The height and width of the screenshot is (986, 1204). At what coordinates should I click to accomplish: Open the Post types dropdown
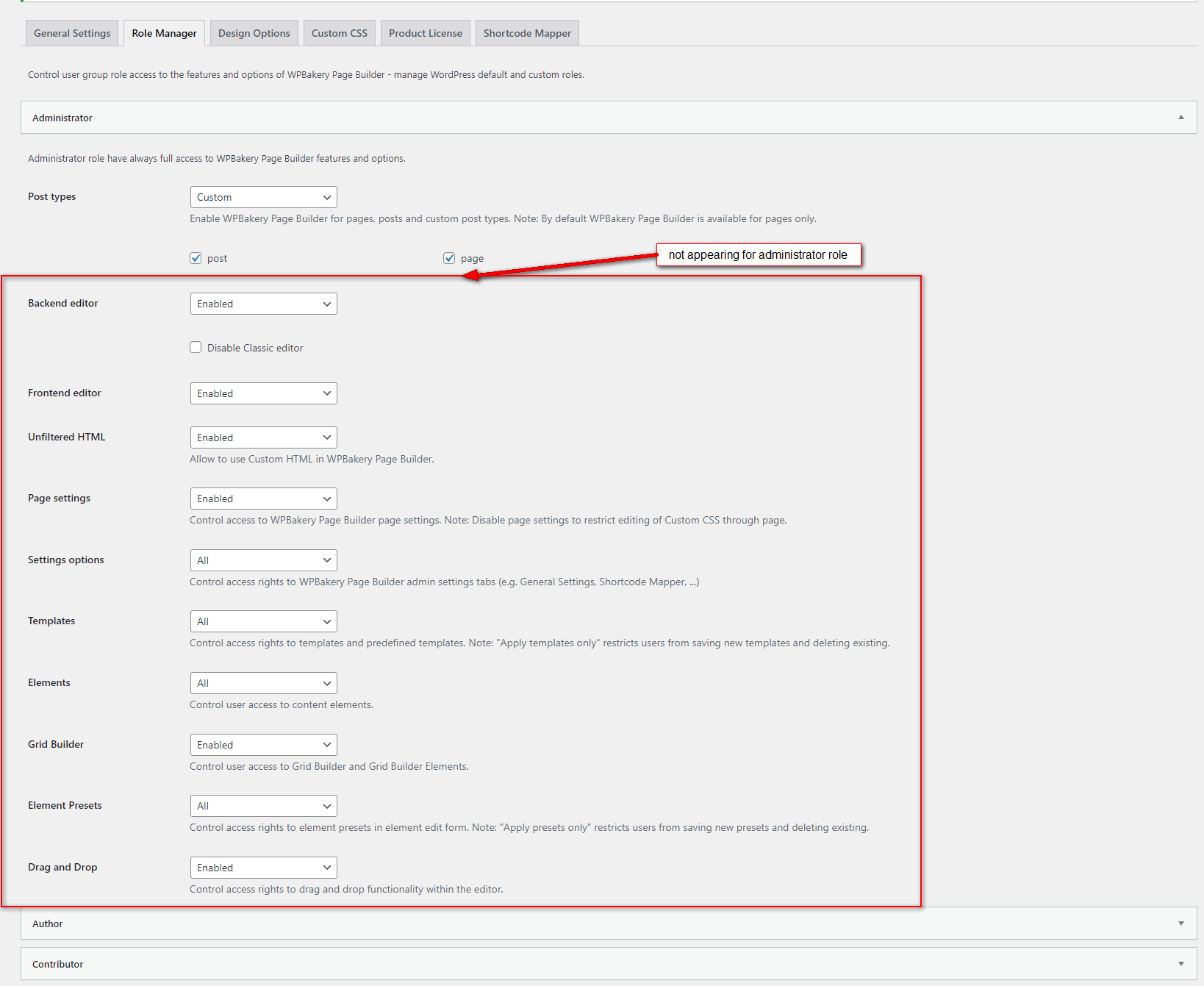pos(264,197)
